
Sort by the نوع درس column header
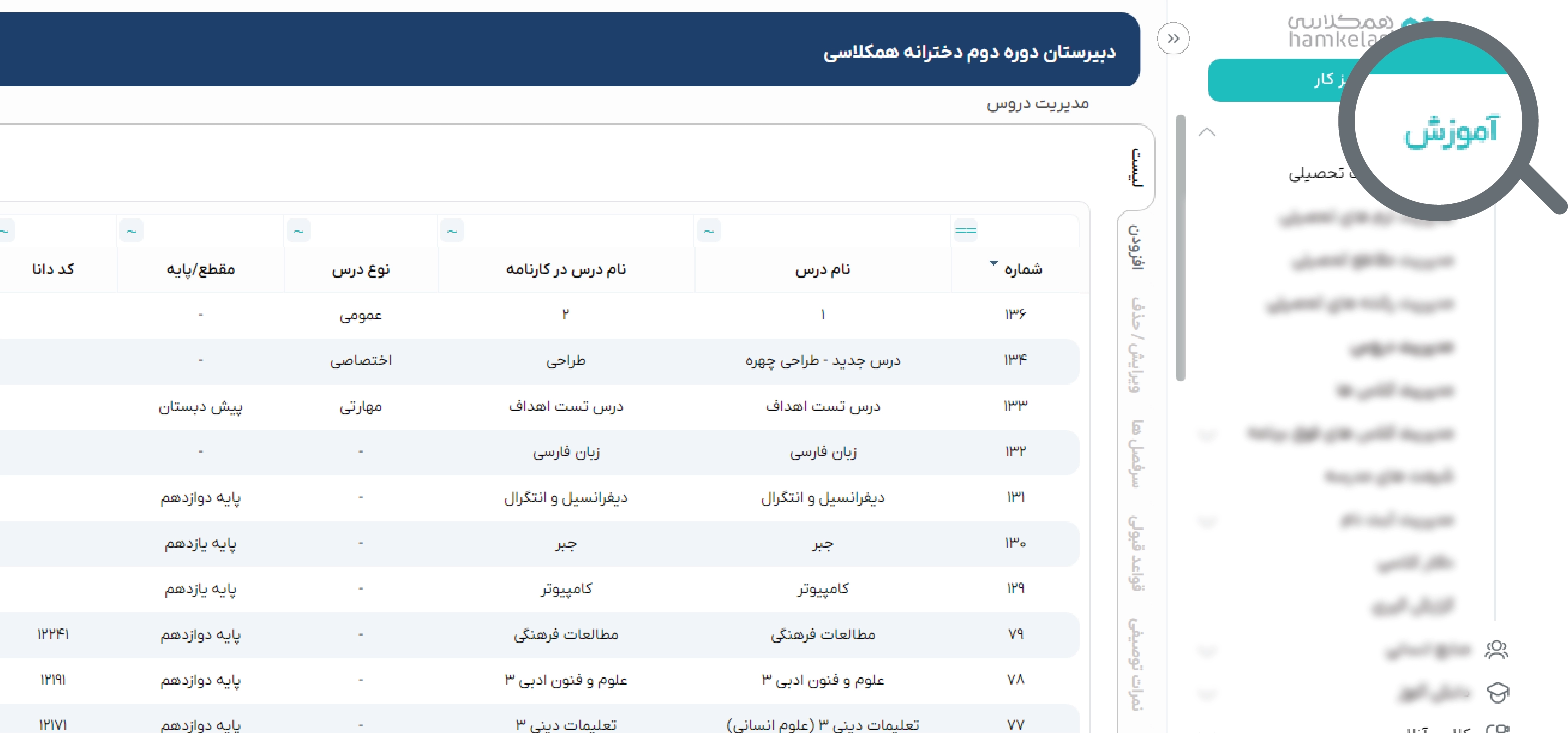click(361, 269)
